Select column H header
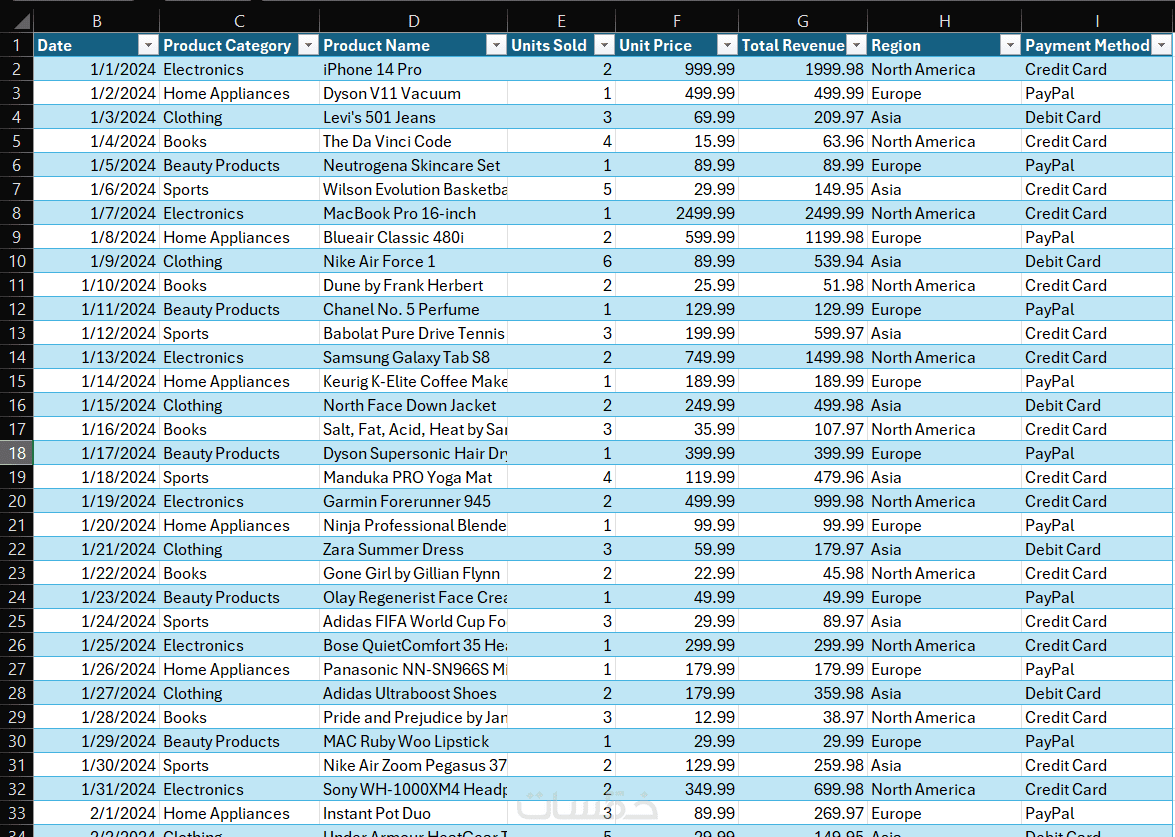This screenshot has width=1175, height=837. [x=944, y=21]
